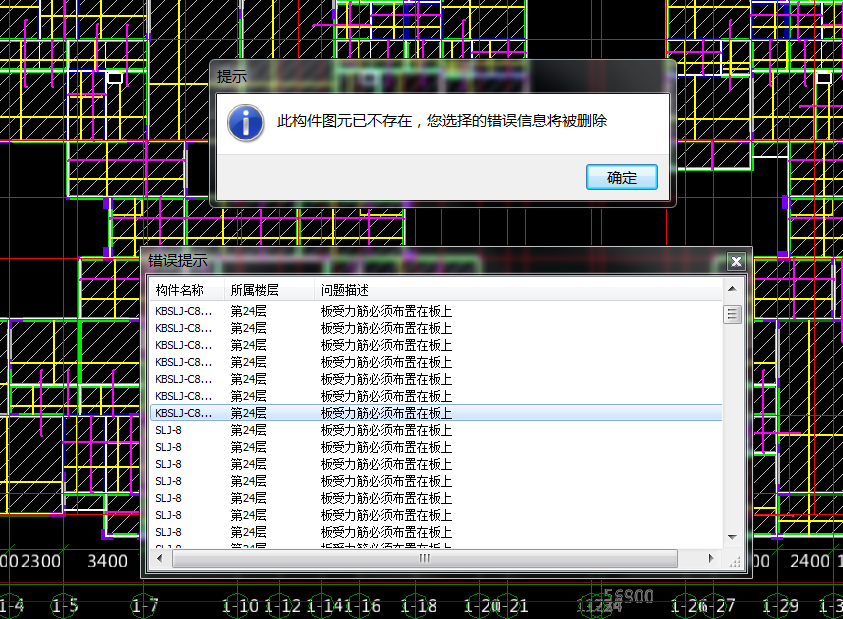
Task: Click the 问题描述 column header
Action: coord(518,290)
